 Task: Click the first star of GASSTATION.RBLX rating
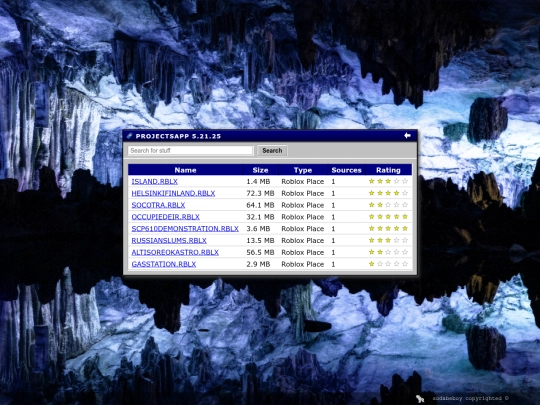coord(372,264)
